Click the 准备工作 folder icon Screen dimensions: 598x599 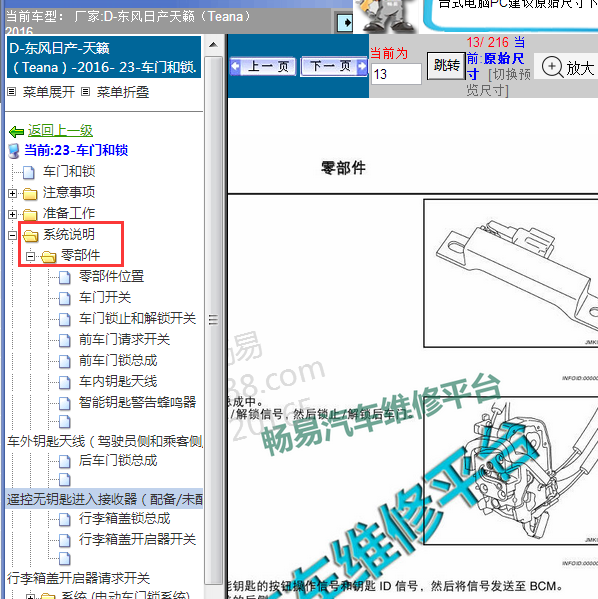30,215
